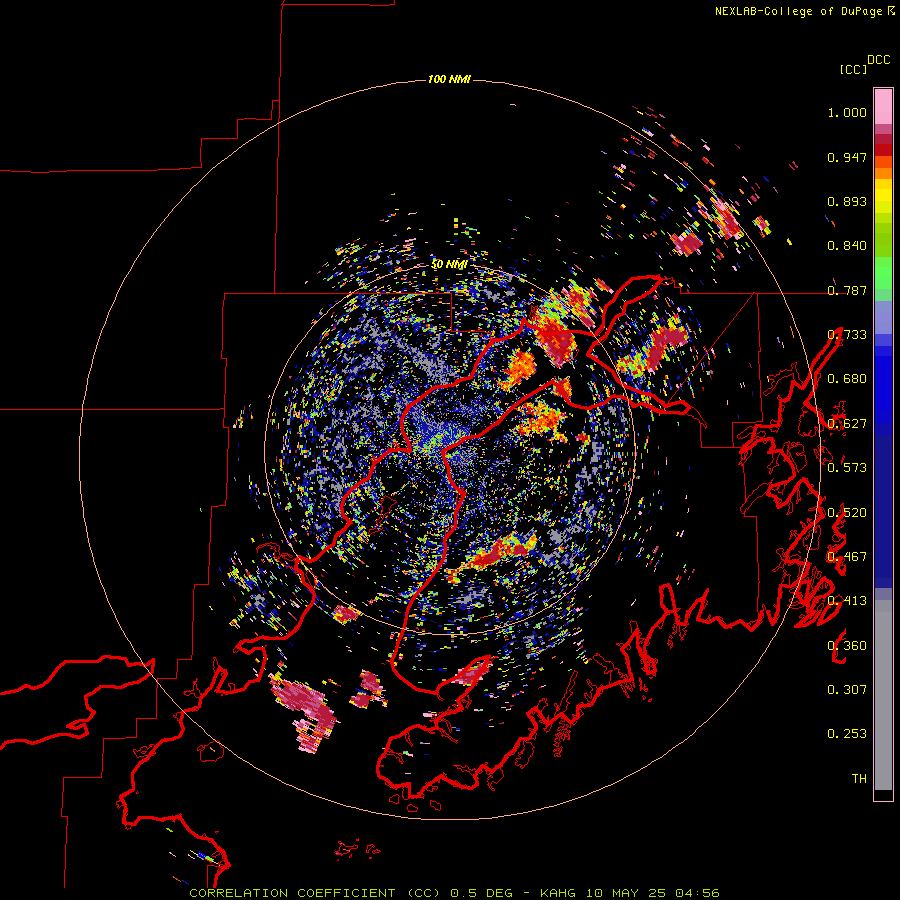Screen dimensions: 900x900
Task: Click the 100 NMI range ring label
Action: pos(449,79)
